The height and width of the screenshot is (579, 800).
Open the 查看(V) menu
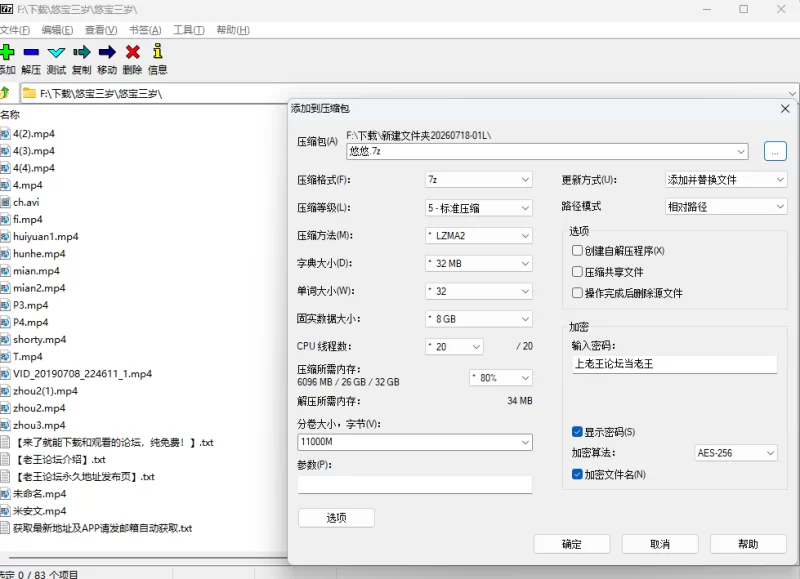101,30
